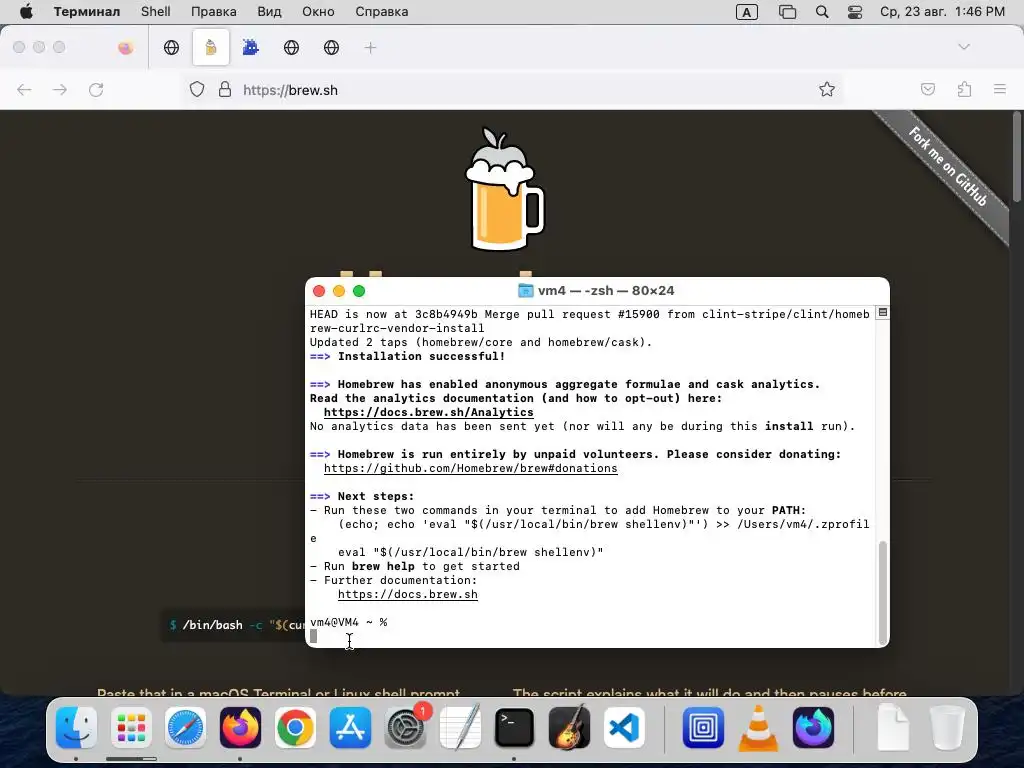This screenshot has height=768, width=1024.
Task: Open the Apple menu
Action: (26, 12)
